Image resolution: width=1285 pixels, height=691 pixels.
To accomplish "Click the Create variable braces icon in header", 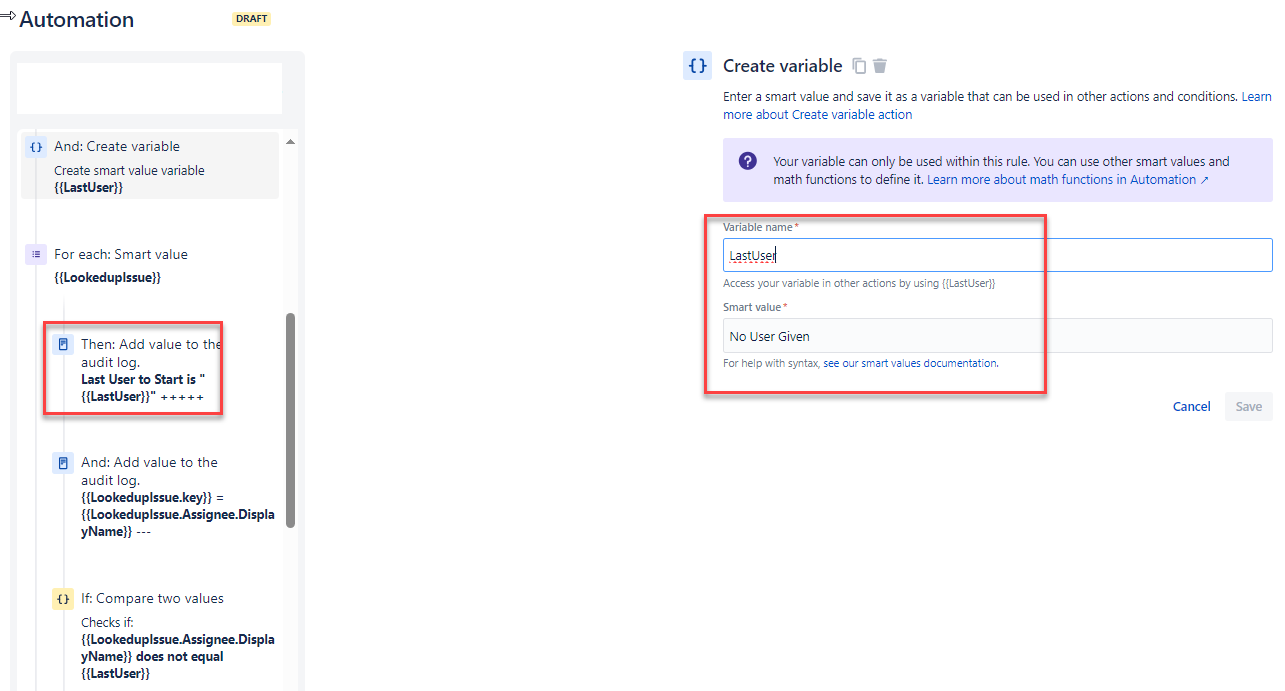I will tap(697, 66).
